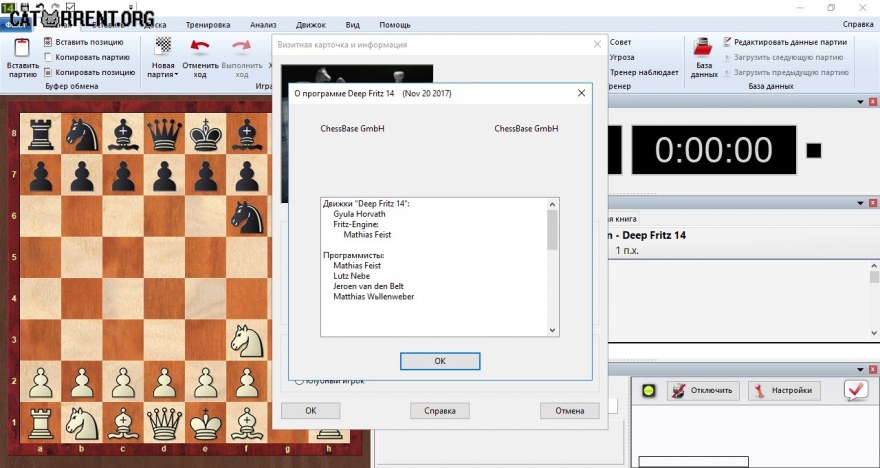
Task: Select the Gyula Horvath credits line
Action: coord(359,214)
